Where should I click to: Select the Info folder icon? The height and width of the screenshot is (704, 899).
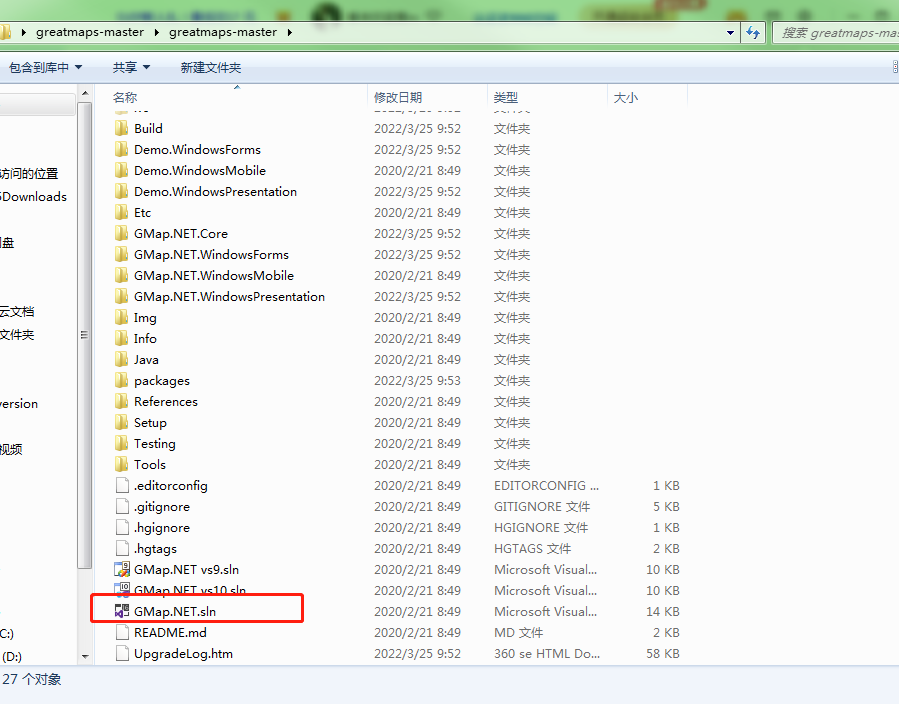click(122, 339)
